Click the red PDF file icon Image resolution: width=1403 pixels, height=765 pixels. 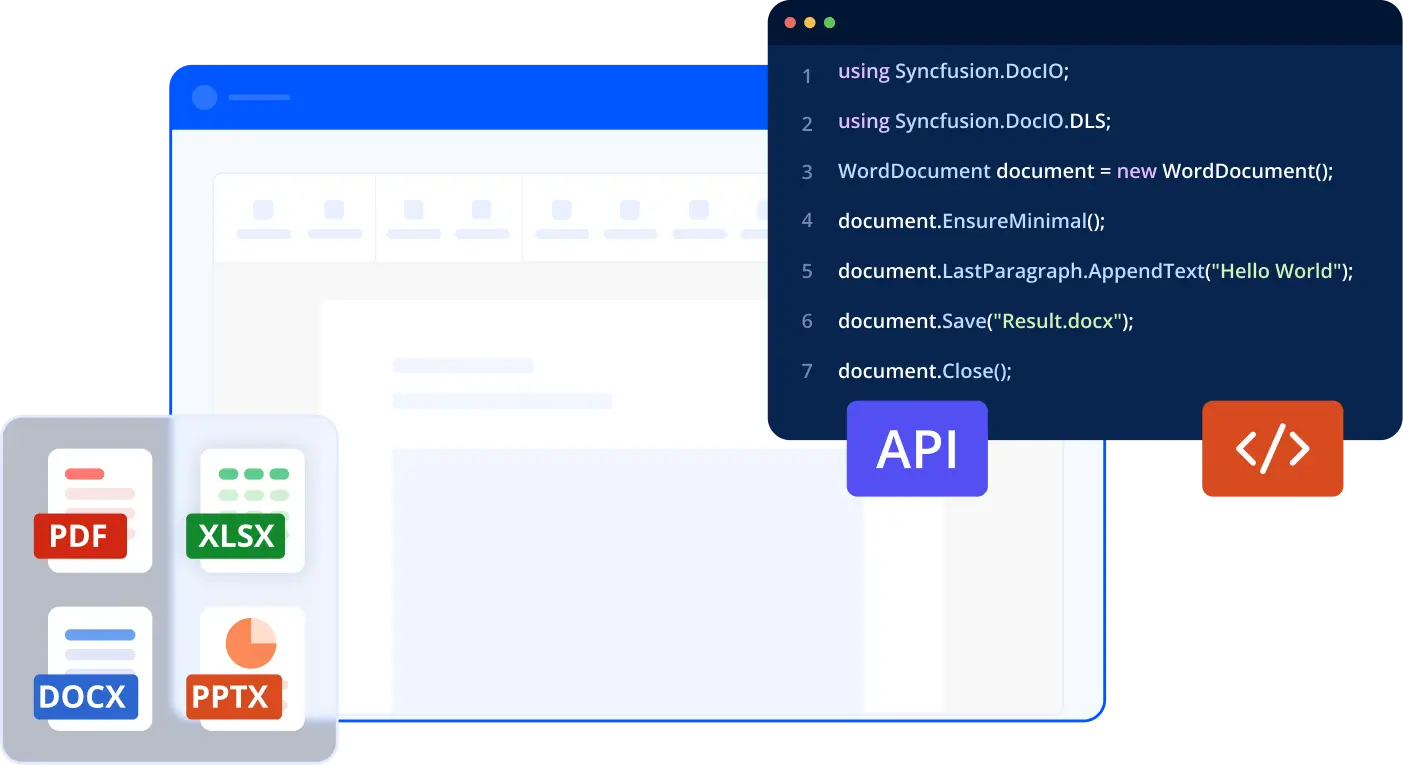92,511
